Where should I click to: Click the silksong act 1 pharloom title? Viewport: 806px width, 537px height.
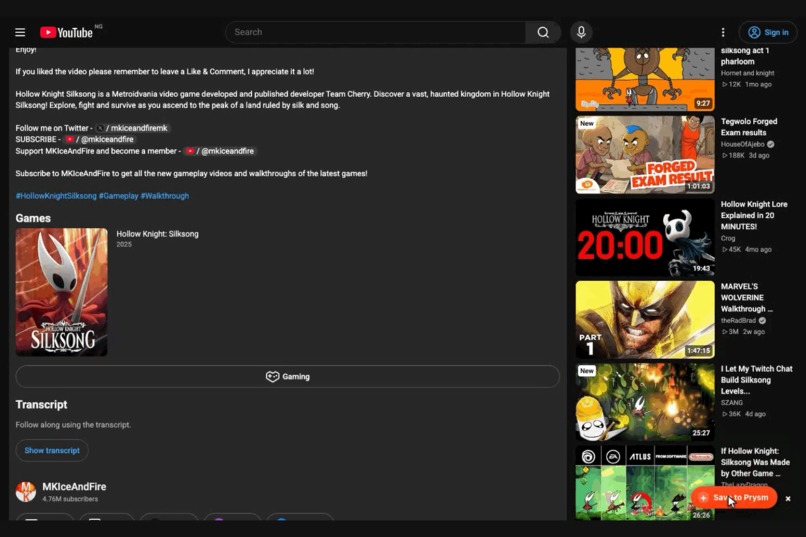click(745, 56)
